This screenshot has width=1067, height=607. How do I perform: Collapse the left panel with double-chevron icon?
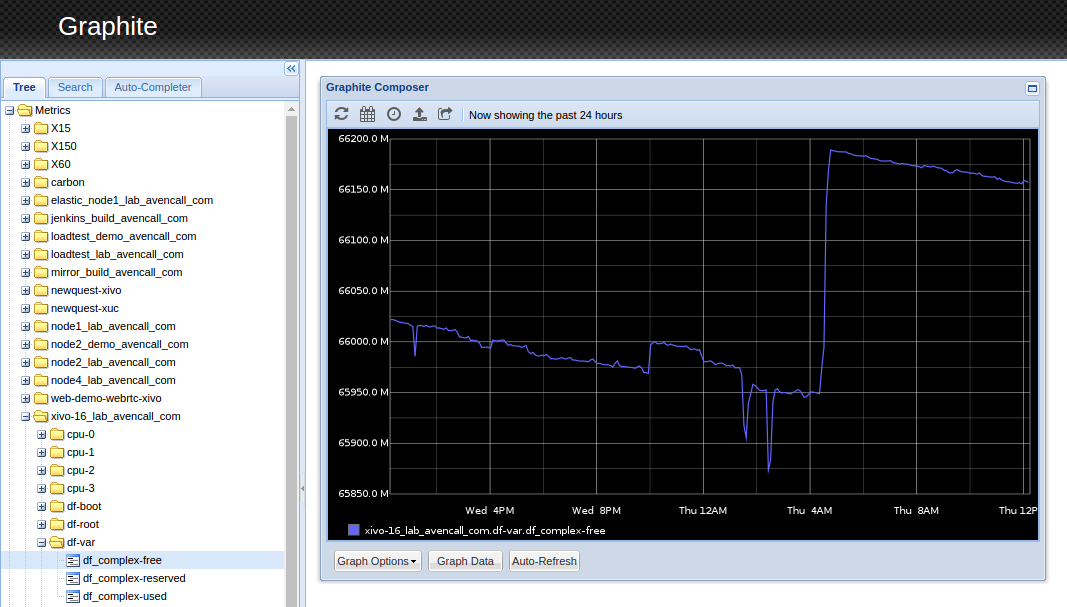tap(291, 69)
